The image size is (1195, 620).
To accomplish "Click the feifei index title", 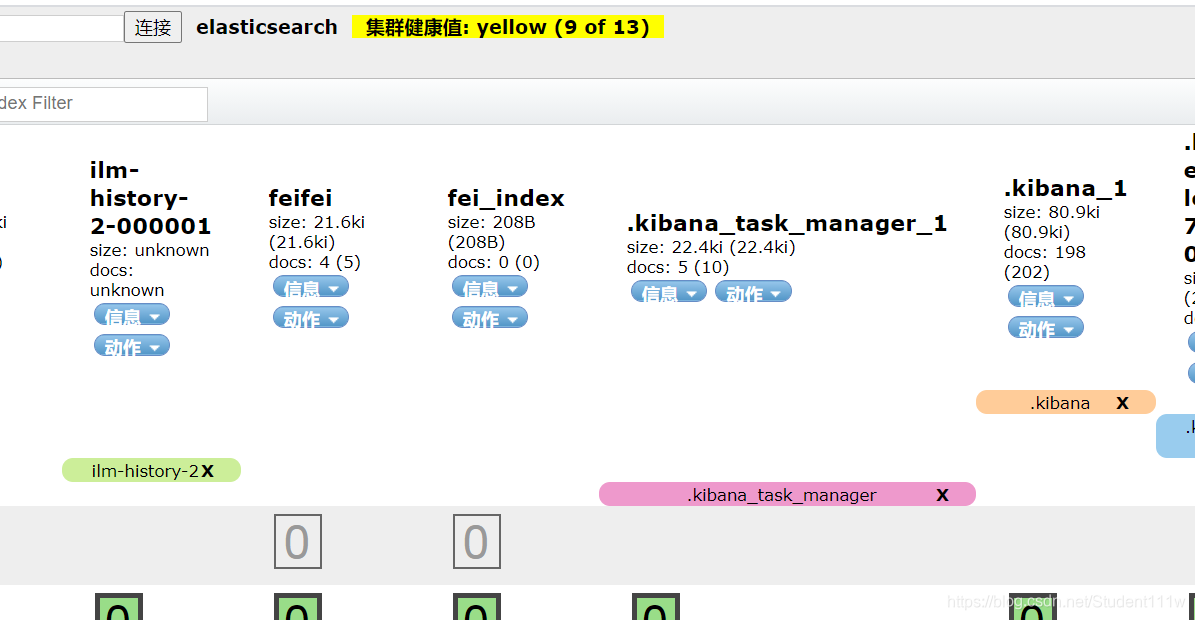I will [300, 198].
